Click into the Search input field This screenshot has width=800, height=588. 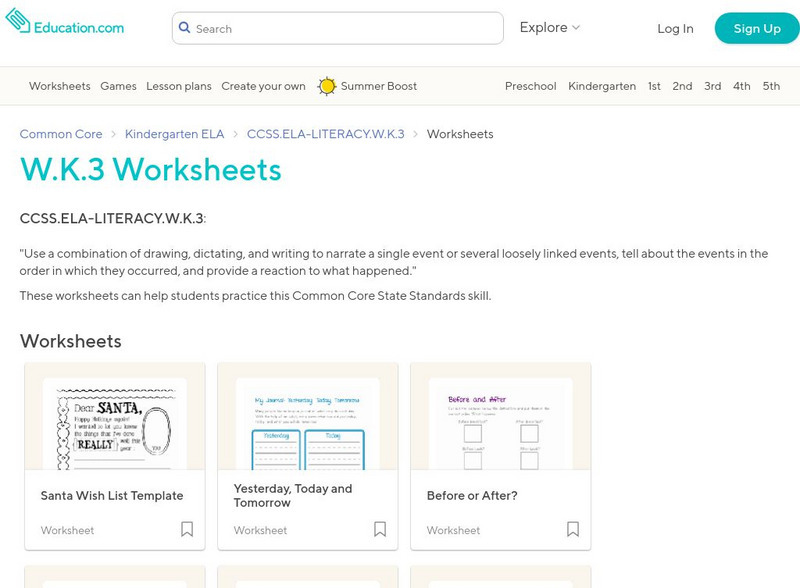coord(338,28)
